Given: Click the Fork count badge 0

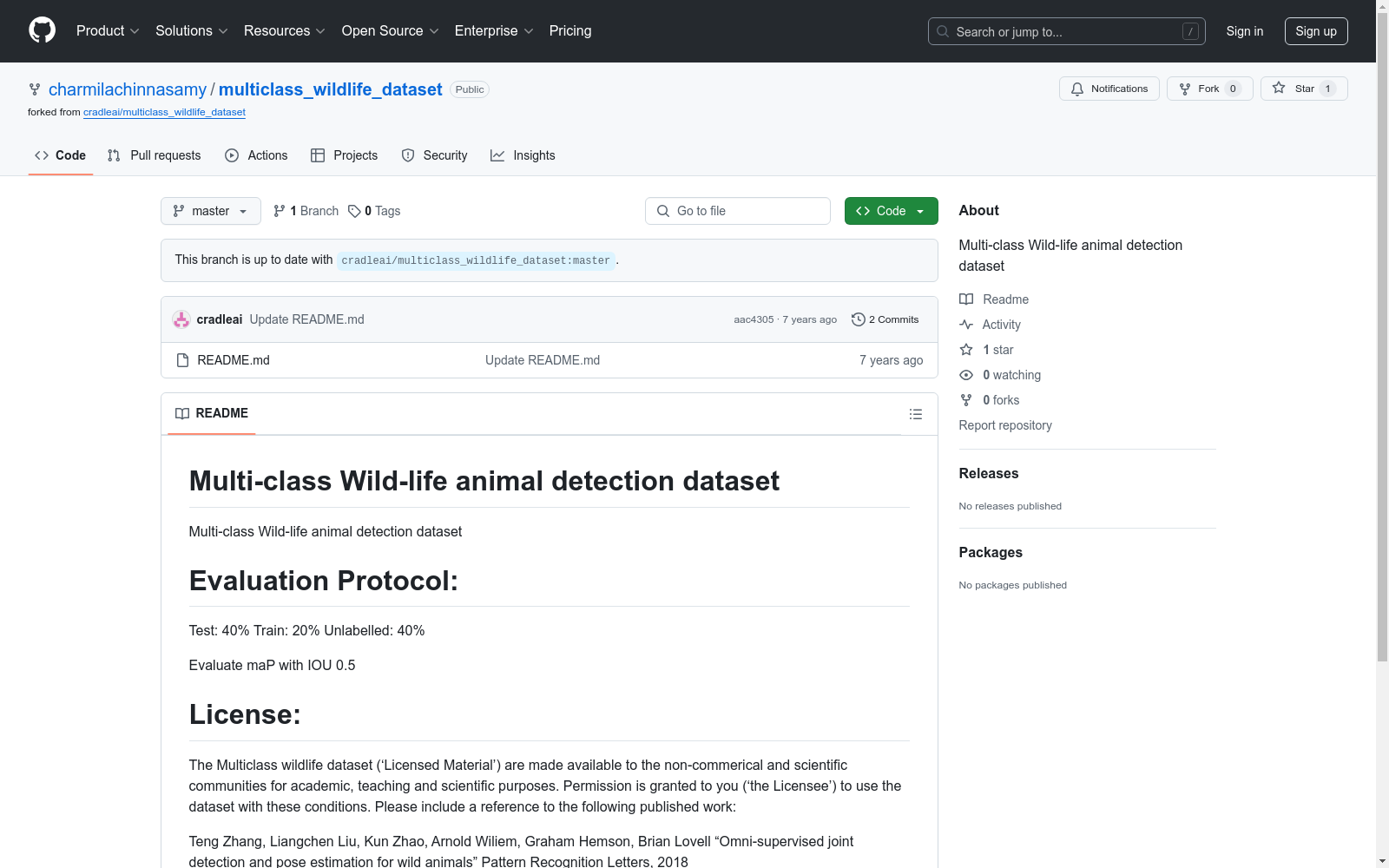Looking at the screenshot, I should pyautogui.click(x=1233, y=89).
